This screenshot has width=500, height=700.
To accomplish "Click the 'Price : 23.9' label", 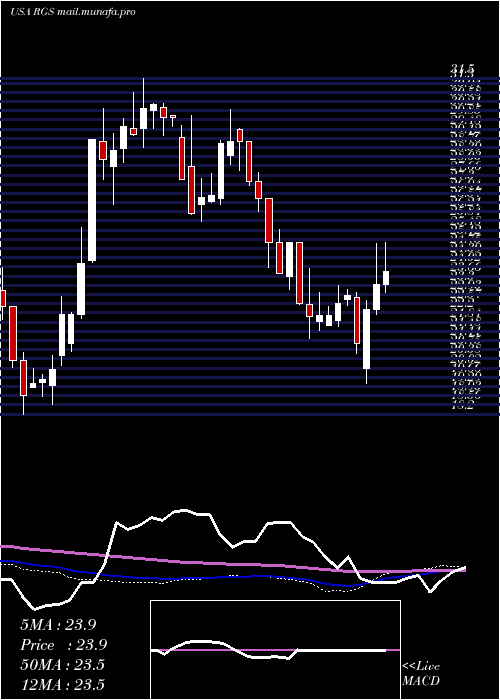I will click(x=64, y=645).
